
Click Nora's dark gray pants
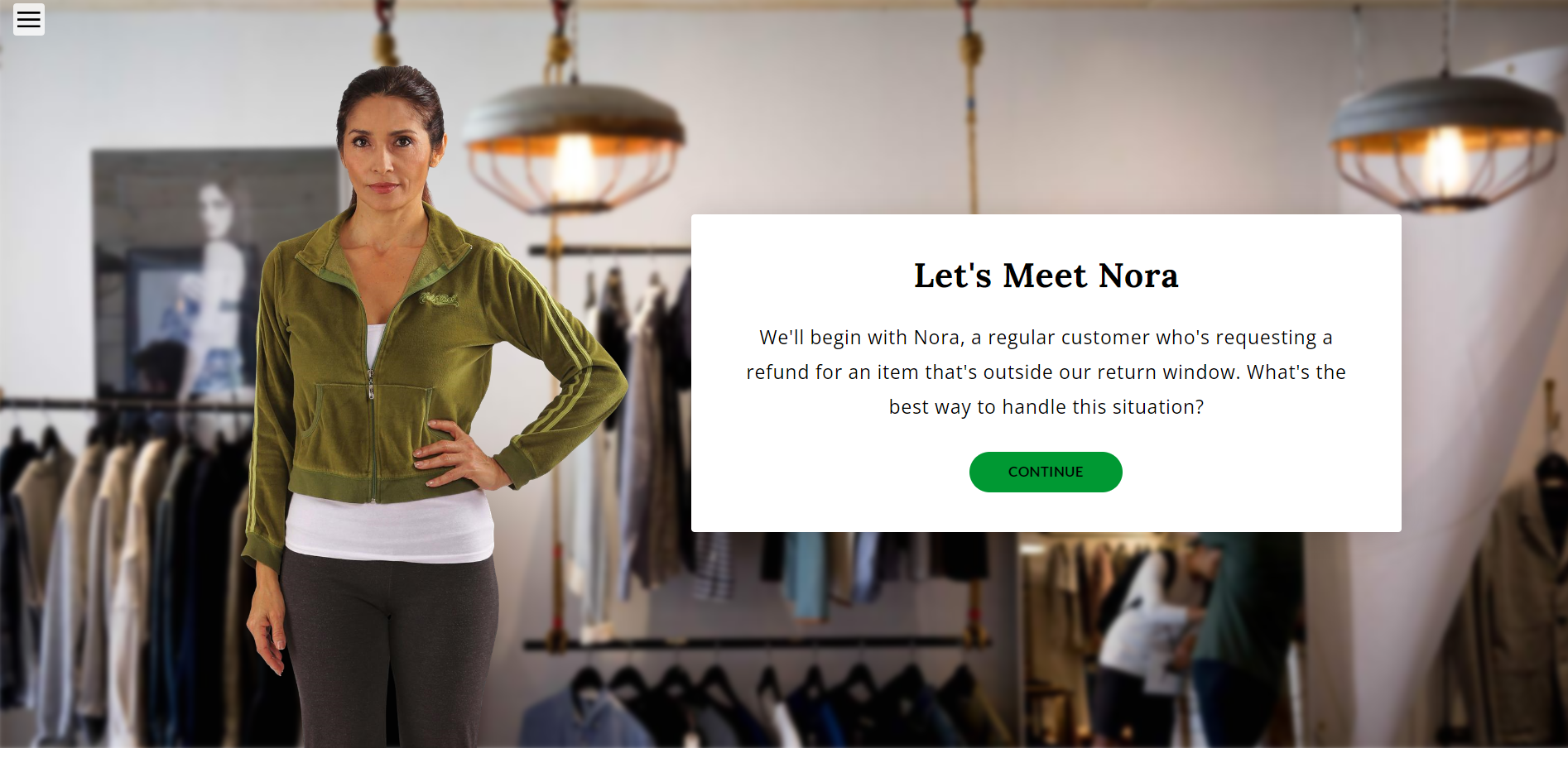coord(389,654)
